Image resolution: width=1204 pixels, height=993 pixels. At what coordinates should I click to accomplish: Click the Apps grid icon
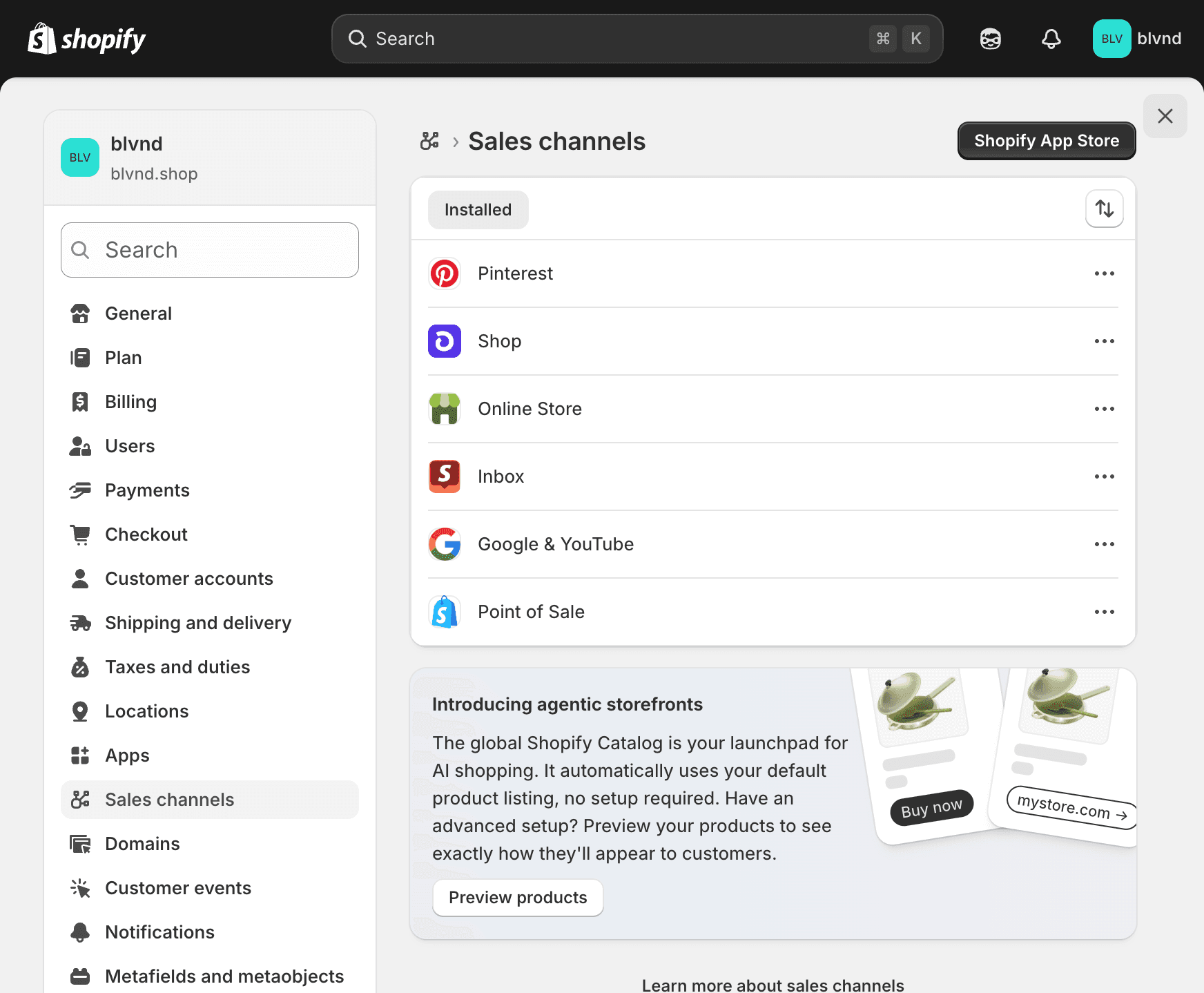coord(80,755)
